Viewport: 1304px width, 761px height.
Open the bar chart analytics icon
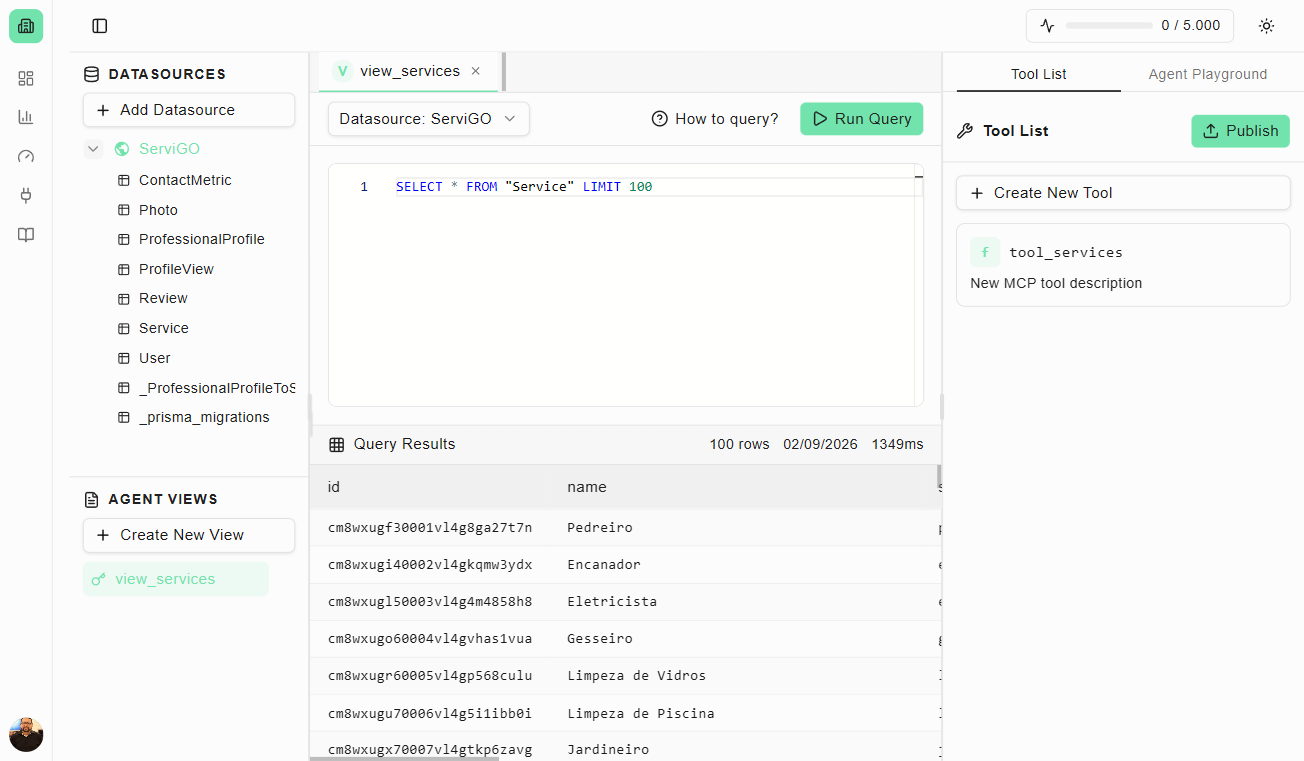[x=26, y=117]
